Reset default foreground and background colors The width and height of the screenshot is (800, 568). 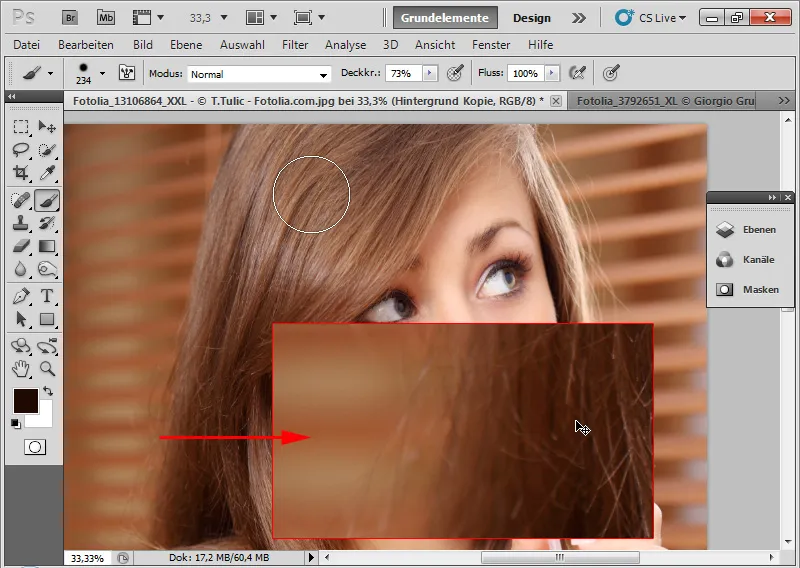click(x=16, y=424)
